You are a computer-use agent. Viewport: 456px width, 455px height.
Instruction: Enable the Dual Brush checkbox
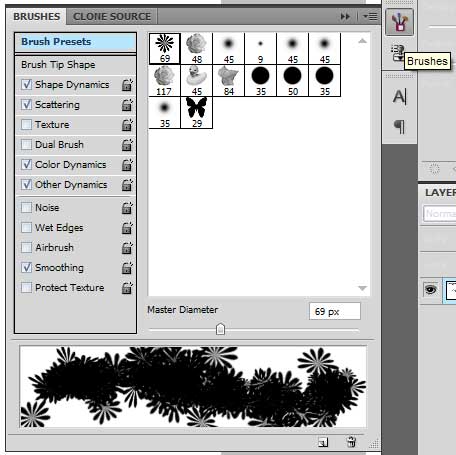point(26,144)
